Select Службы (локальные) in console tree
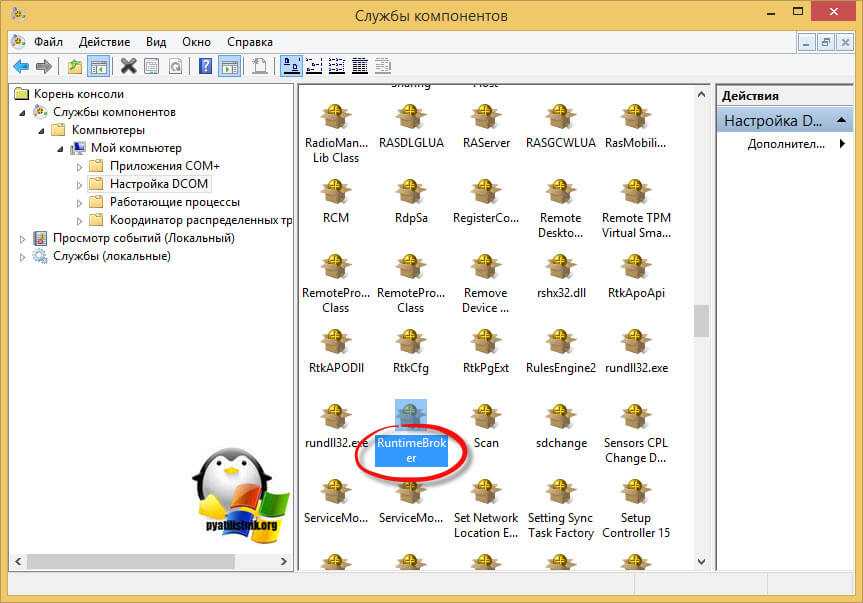Viewport: 863px width, 603px height. (111, 256)
